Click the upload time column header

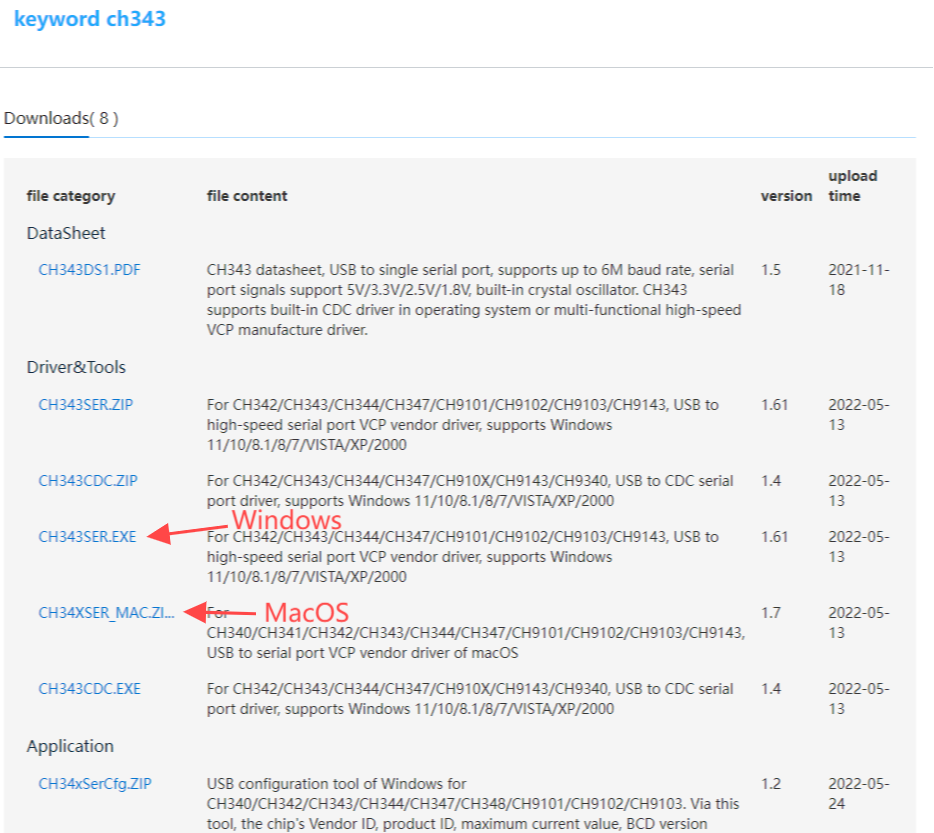(852, 186)
